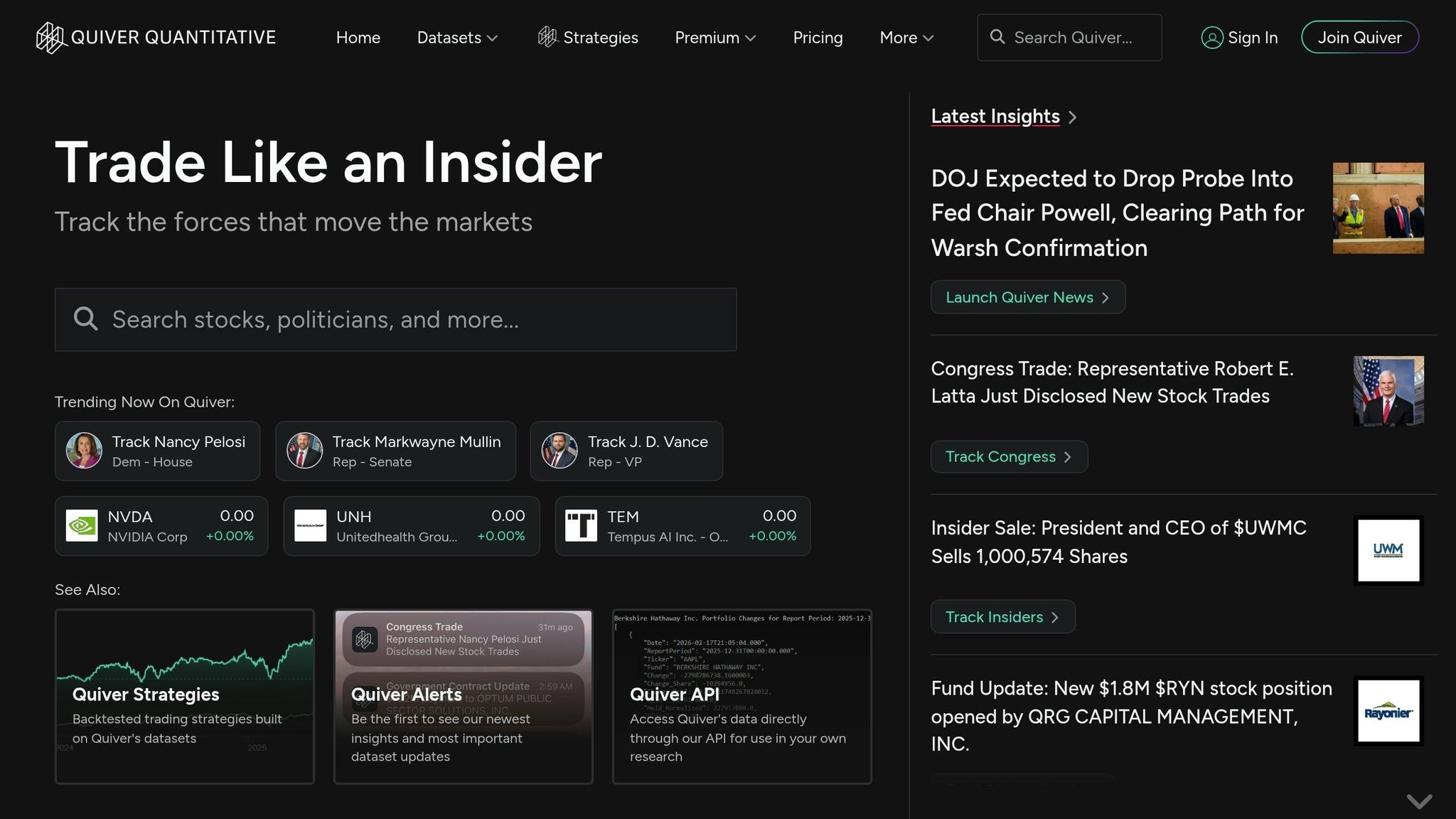Click the arrow beside Latest Insights
1456x819 pixels.
[x=1073, y=117]
